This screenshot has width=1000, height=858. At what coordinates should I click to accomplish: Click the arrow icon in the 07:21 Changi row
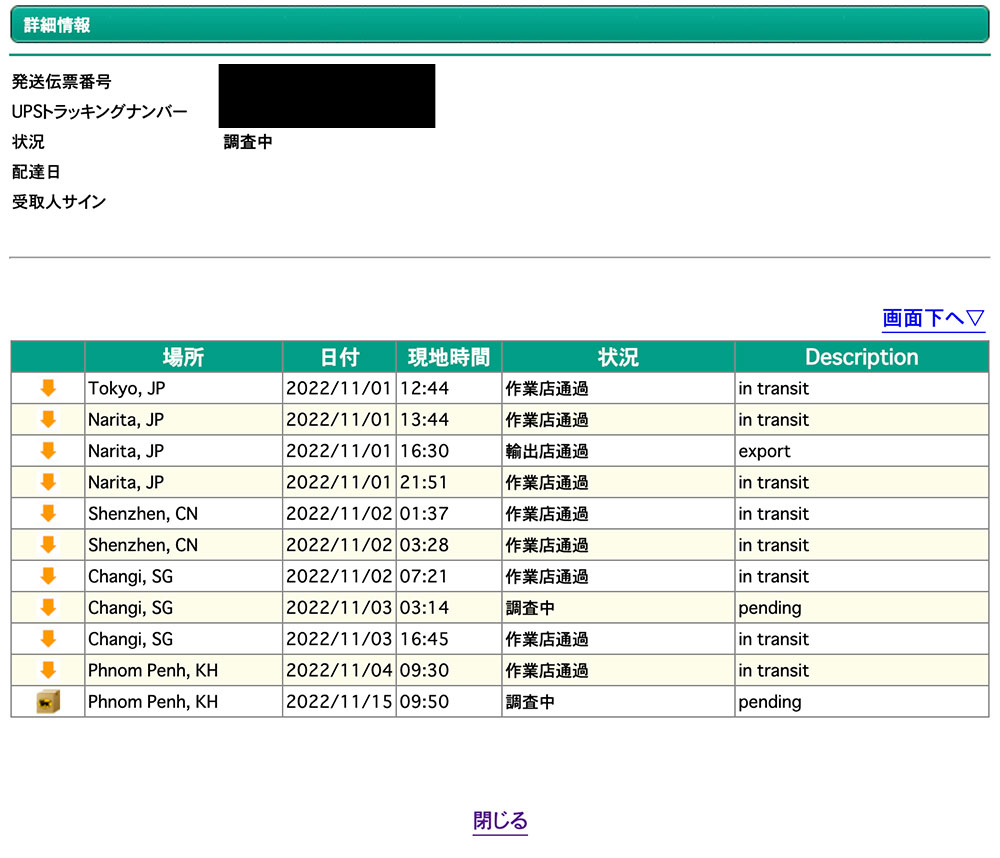point(48,575)
